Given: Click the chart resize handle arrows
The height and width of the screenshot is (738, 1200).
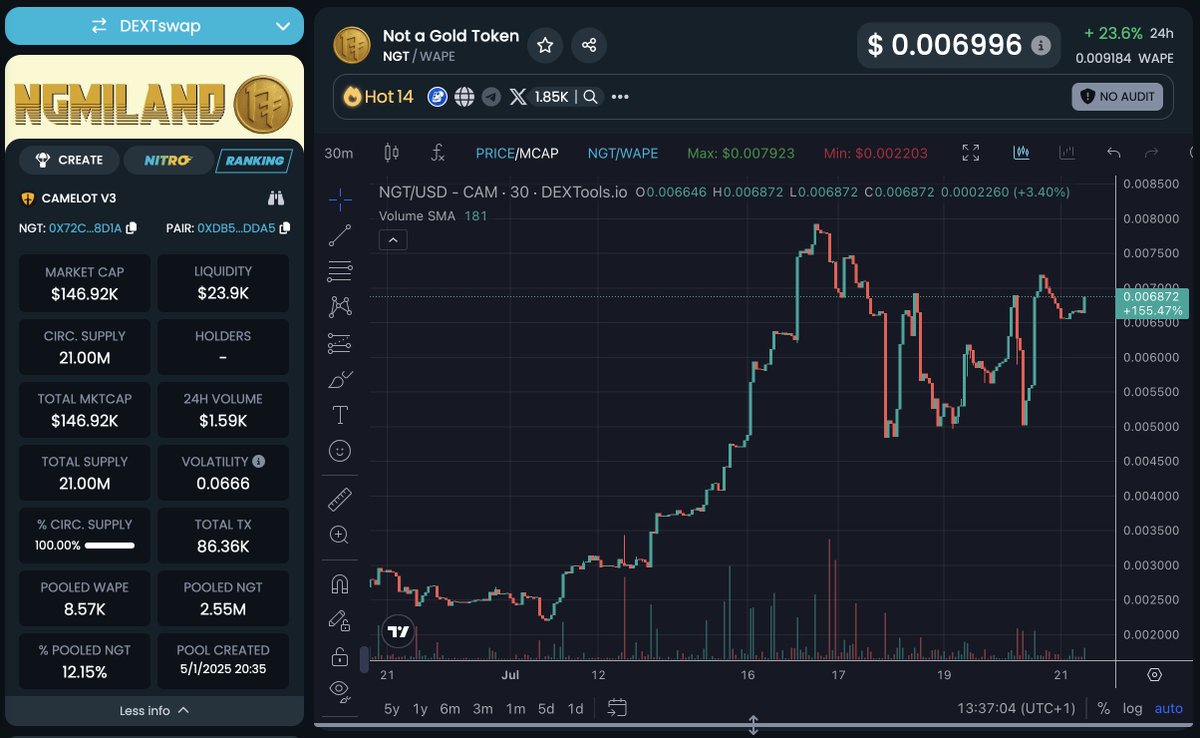Looking at the screenshot, I should click(x=754, y=725).
